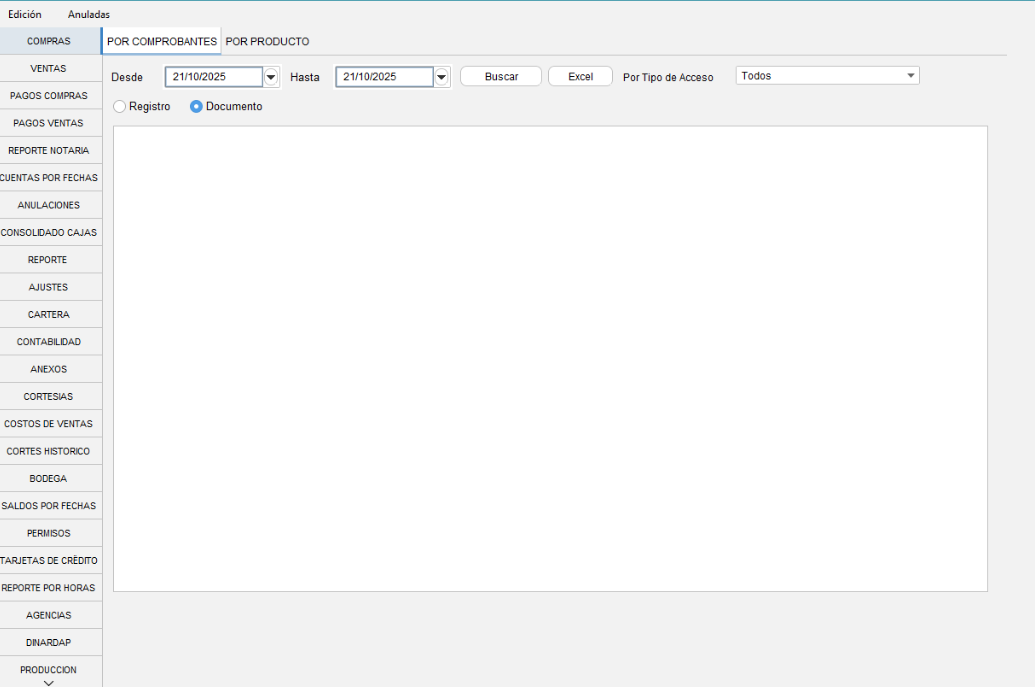Select ANULACIONES in the sidebar

pyautogui.click(x=49, y=205)
